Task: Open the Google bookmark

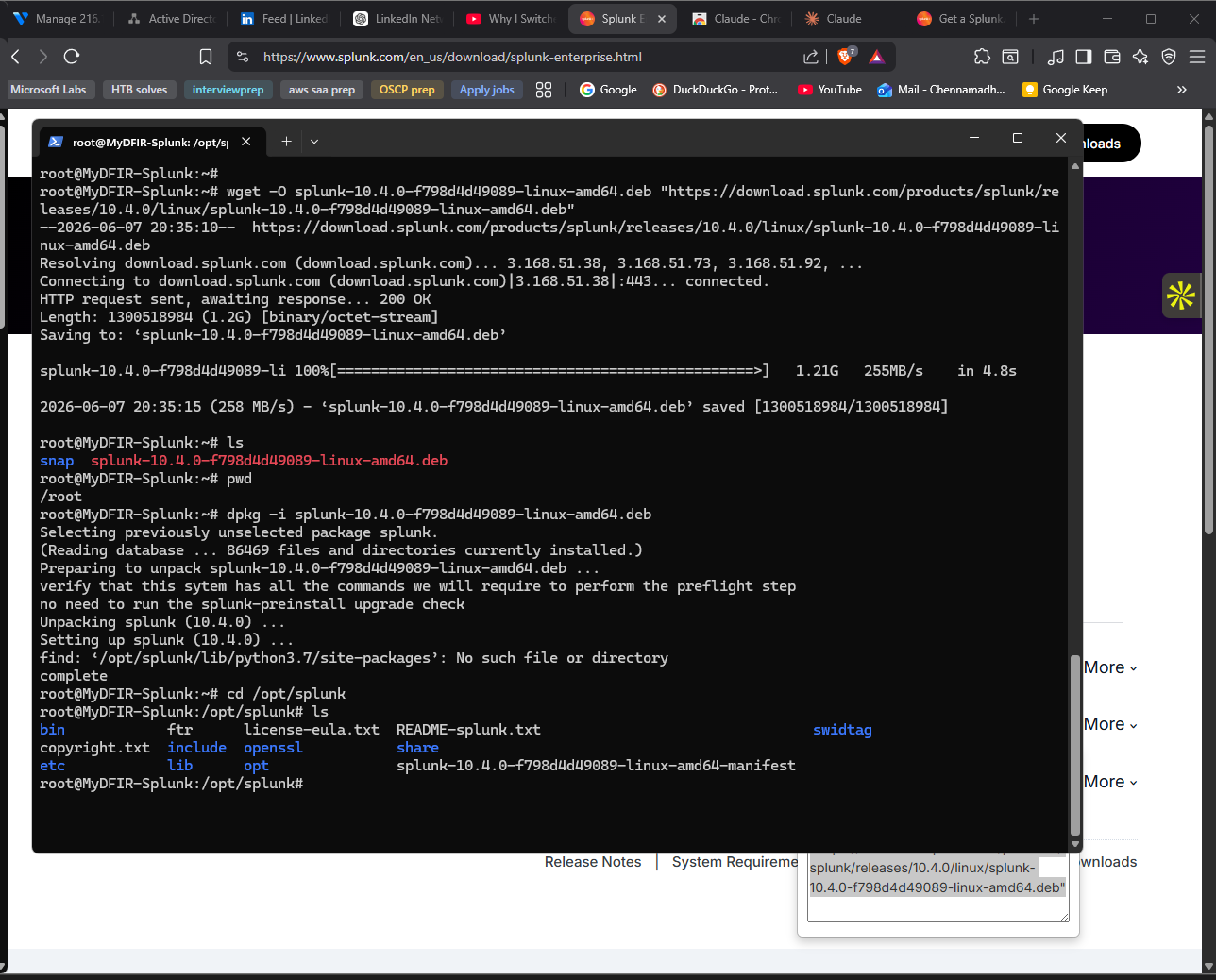Action: click(x=608, y=90)
